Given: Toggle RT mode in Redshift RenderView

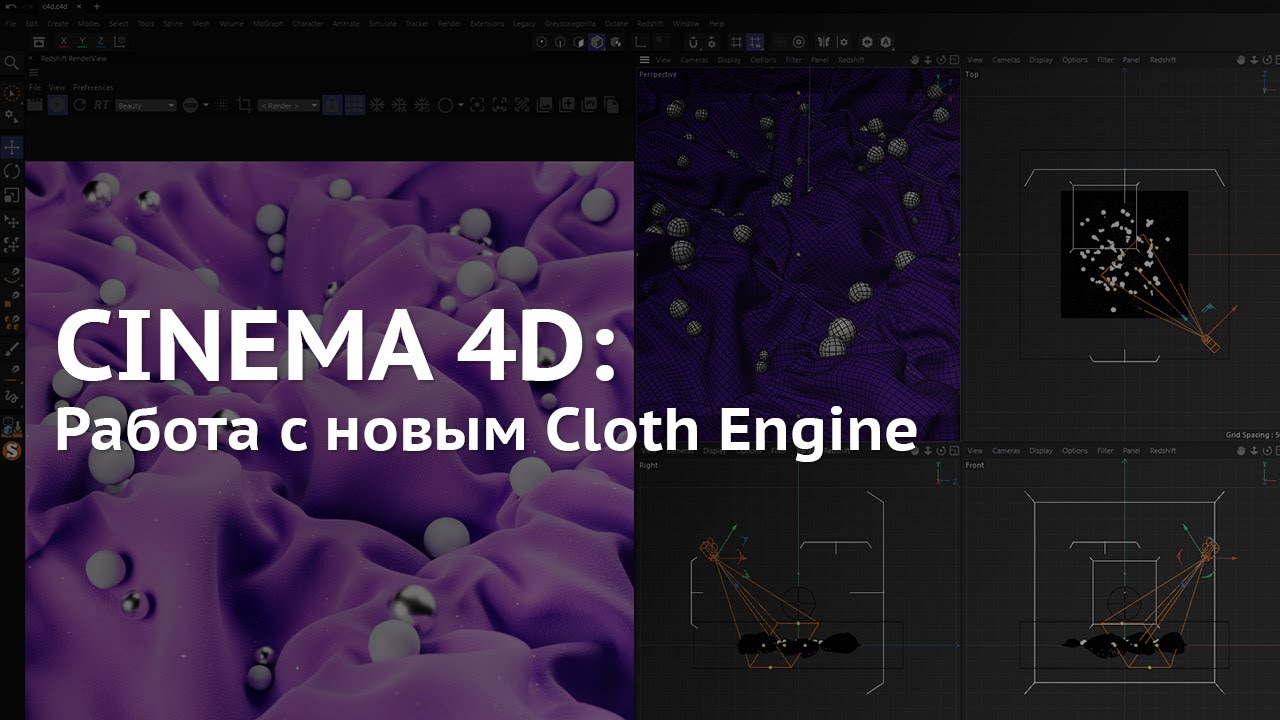Looking at the screenshot, I should coord(102,105).
